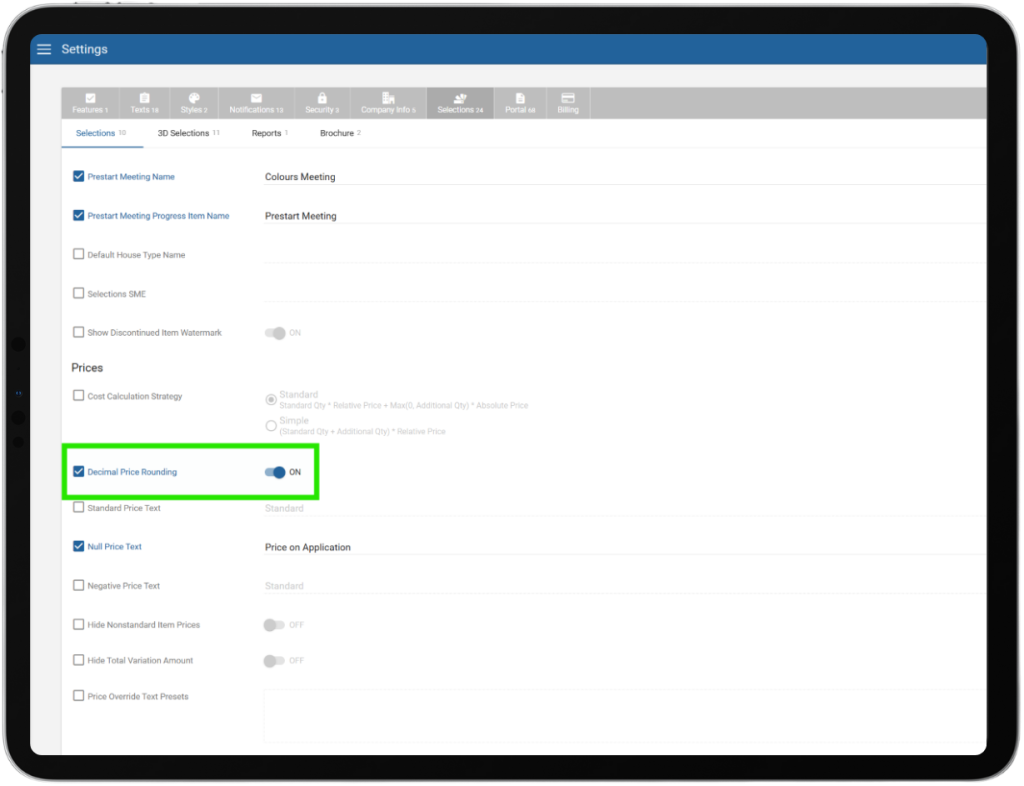This screenshot has width=1024, height=786.
Task: Open the Styles palette tab
Action: (194, 103)
